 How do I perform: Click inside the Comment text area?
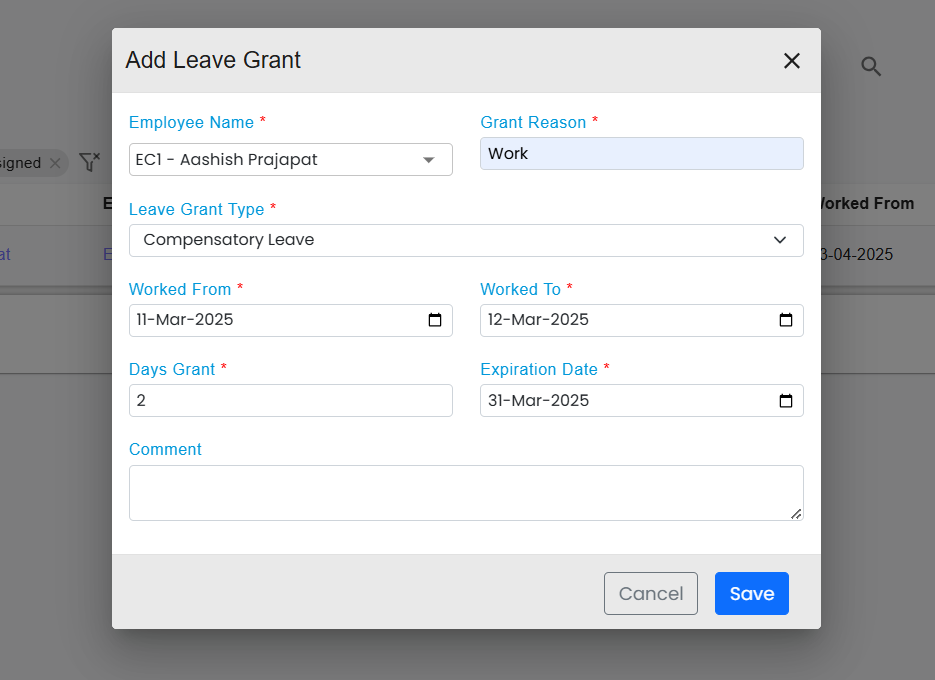tap(465, 492)
